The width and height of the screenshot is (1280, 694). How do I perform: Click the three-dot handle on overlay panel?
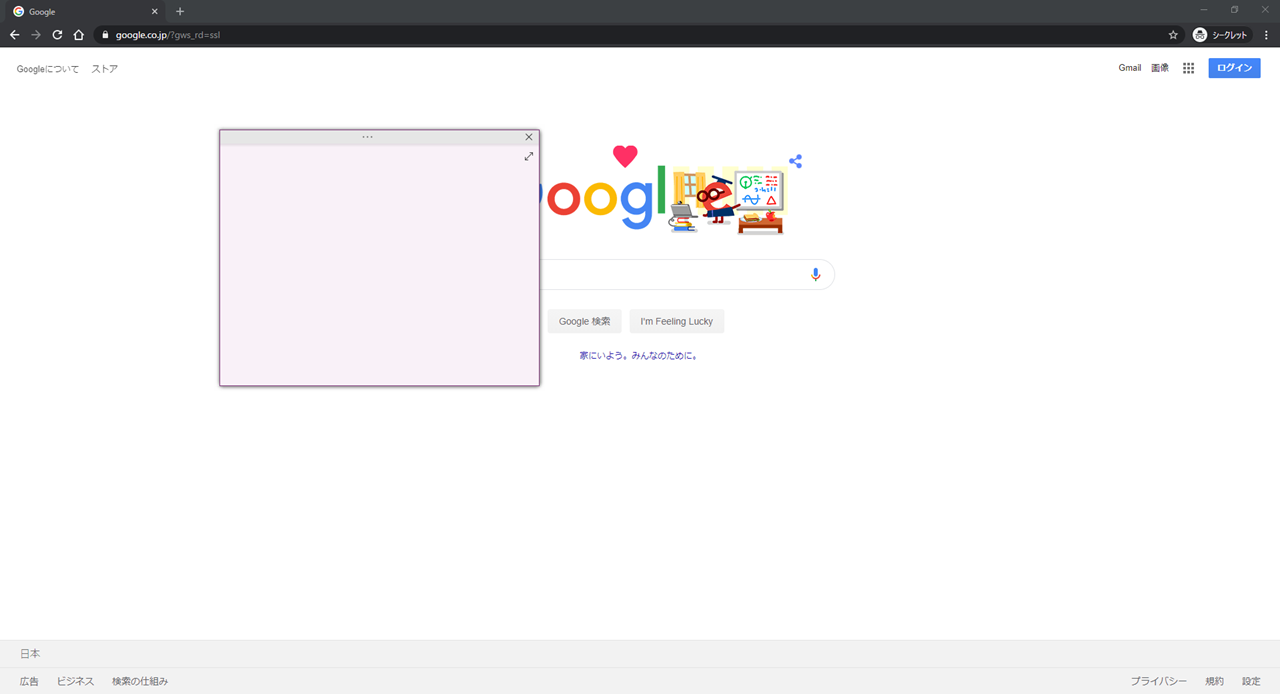(367, 137)
